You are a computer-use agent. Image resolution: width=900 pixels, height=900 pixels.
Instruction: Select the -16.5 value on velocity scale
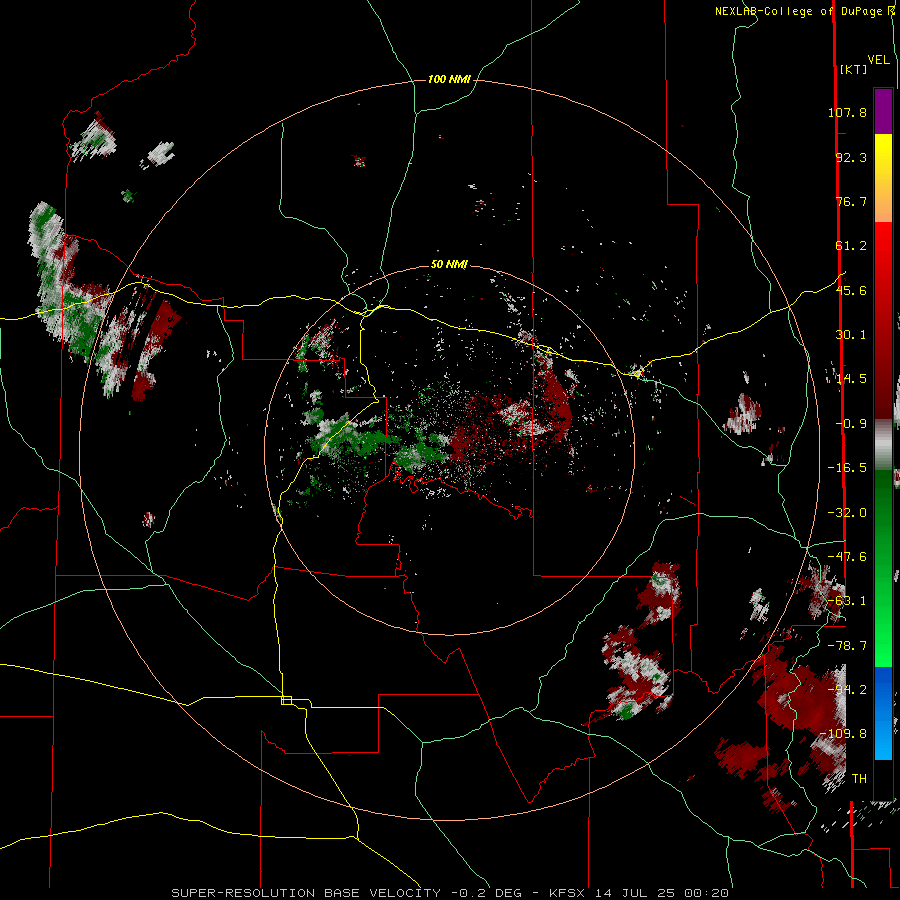847,468
